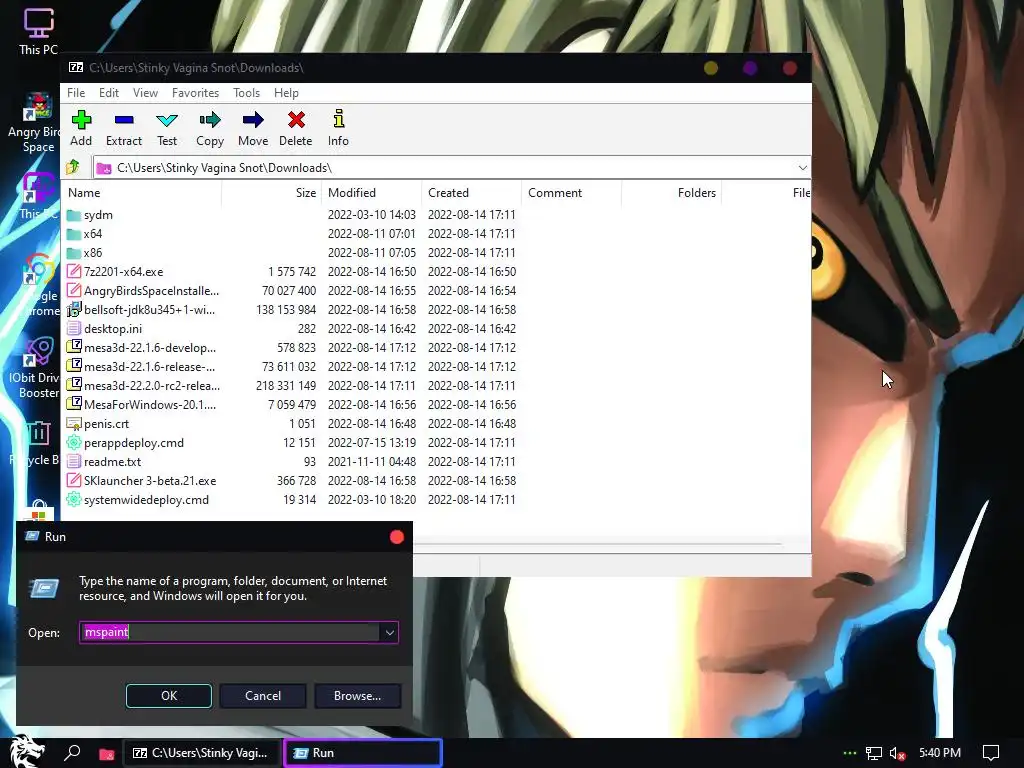The height and width of the screenshot is (768, 1024).
Task: Select the mesa3d-22.2.0-rc2-relea... file row
Action: [291, 385]
